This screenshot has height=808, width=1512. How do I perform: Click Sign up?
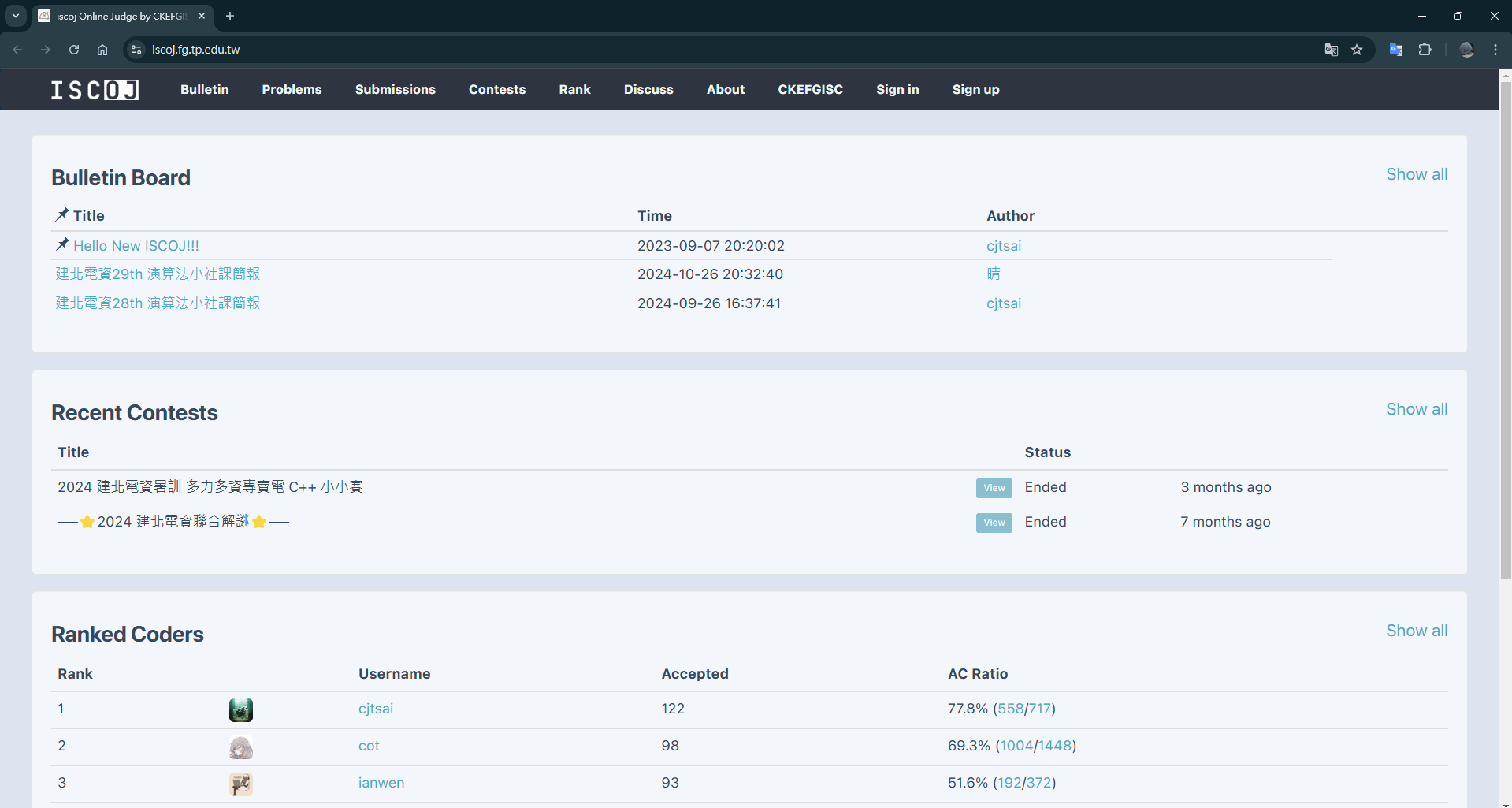(x=976, y=90)
